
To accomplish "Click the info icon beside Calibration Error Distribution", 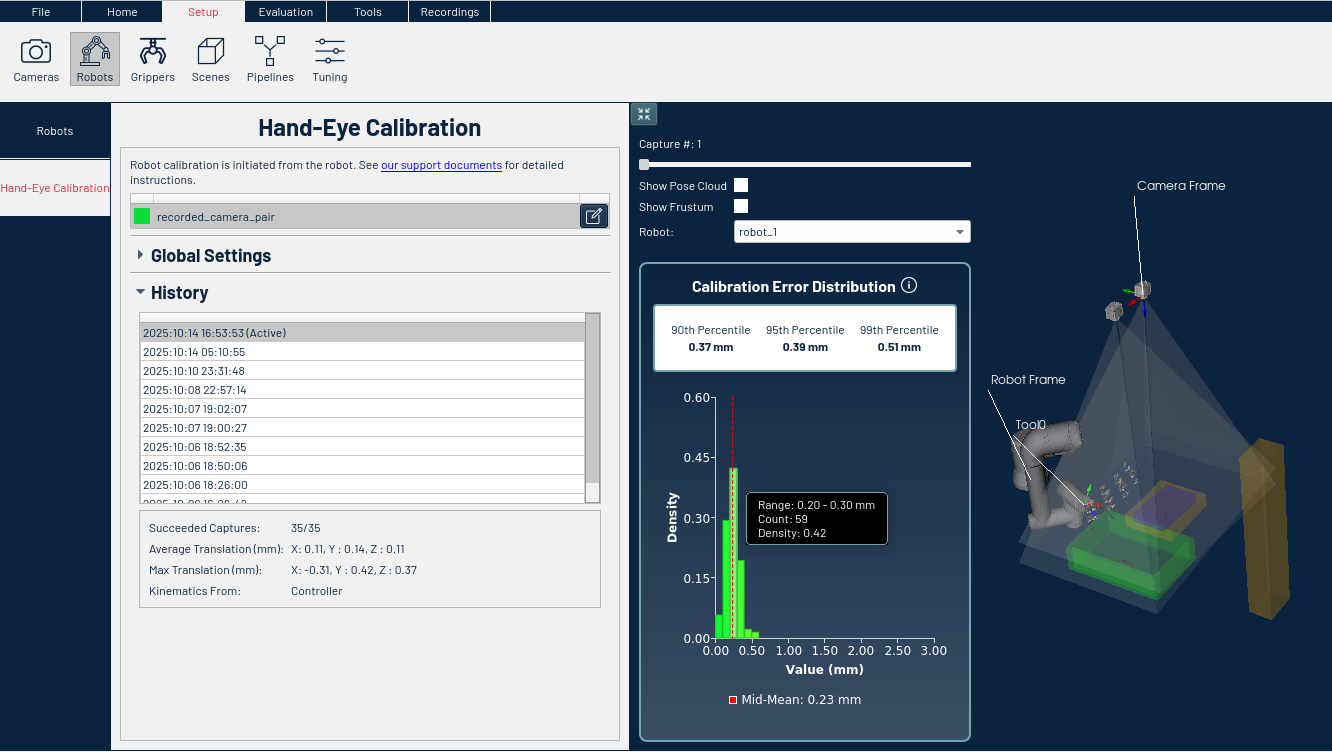I will click(909, 286).
